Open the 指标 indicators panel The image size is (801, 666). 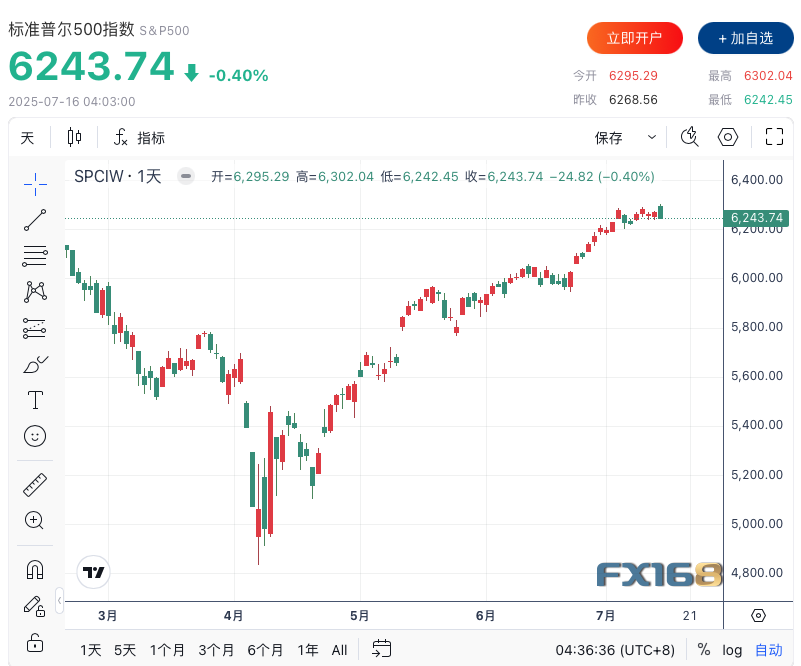click(x=139, y=138)
